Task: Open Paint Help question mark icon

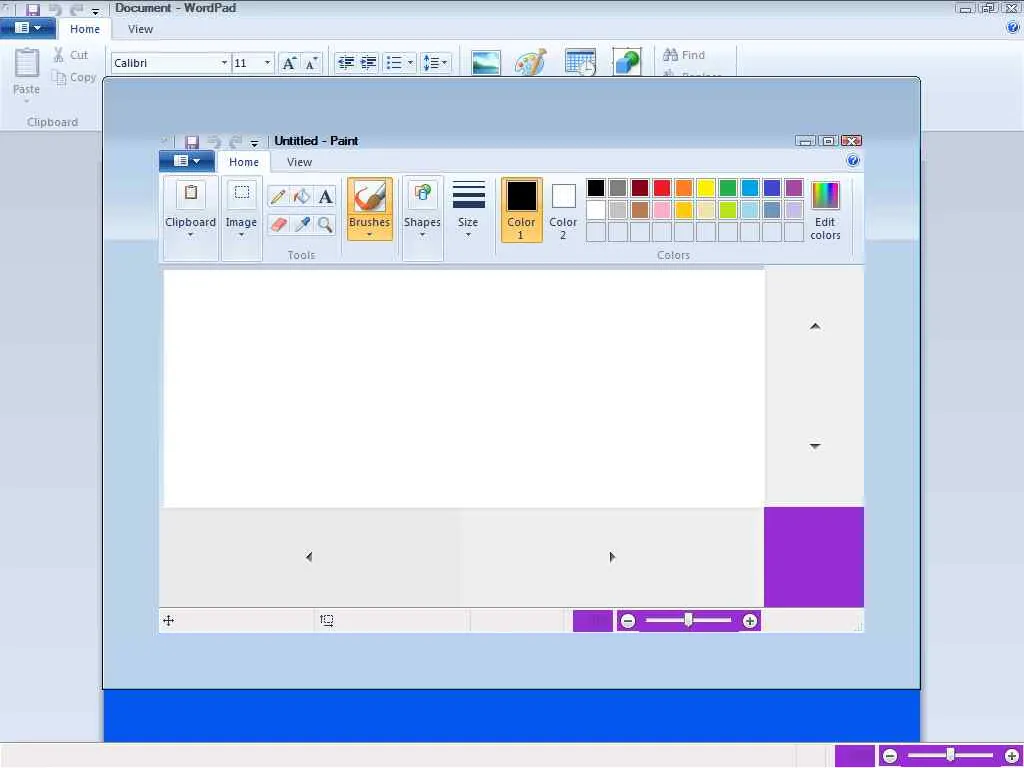Action: pos(853,161)
